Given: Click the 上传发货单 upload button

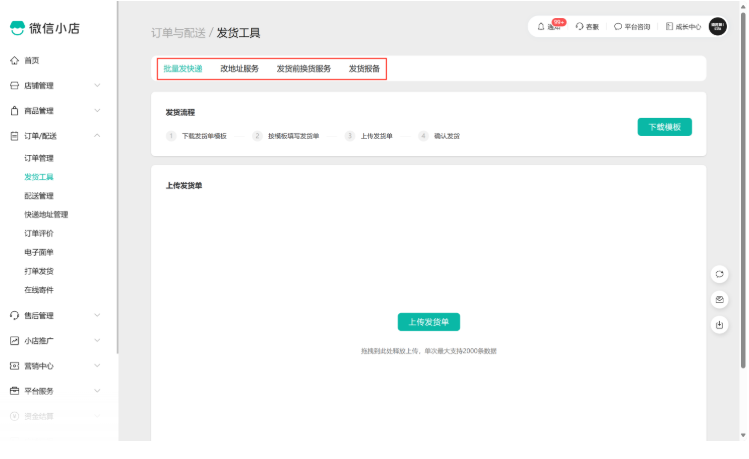Looking at the screenshot, I should coord(428,322).
